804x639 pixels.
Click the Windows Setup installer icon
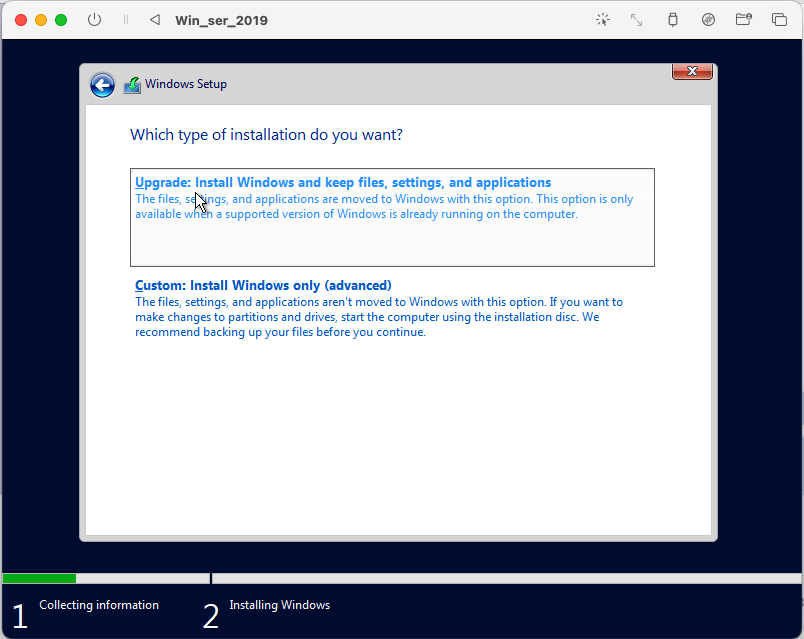point(132,85)
